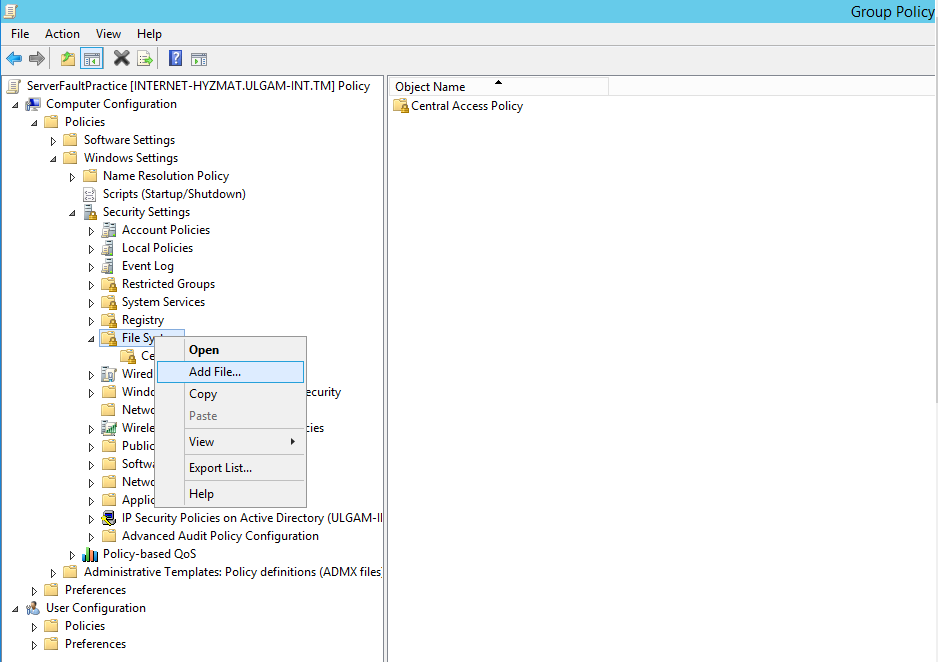Select the ServerFaultPractice root policy node
The image size is (938, 662).
(x=198, y=86)
